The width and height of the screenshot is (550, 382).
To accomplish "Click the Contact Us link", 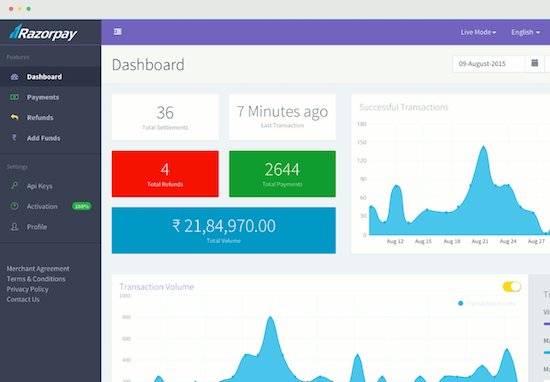I will (23, 299).
